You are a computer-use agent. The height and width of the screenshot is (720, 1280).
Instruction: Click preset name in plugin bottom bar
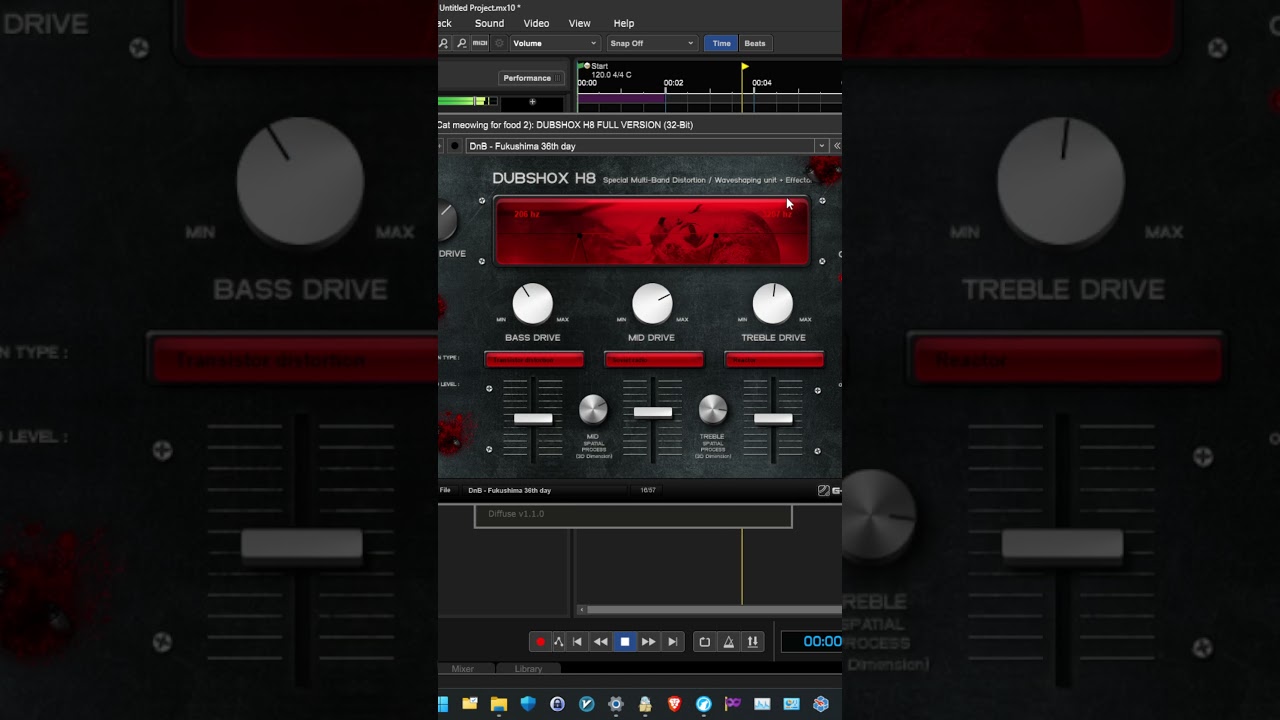pyautogui.click(x=510, y=490)
